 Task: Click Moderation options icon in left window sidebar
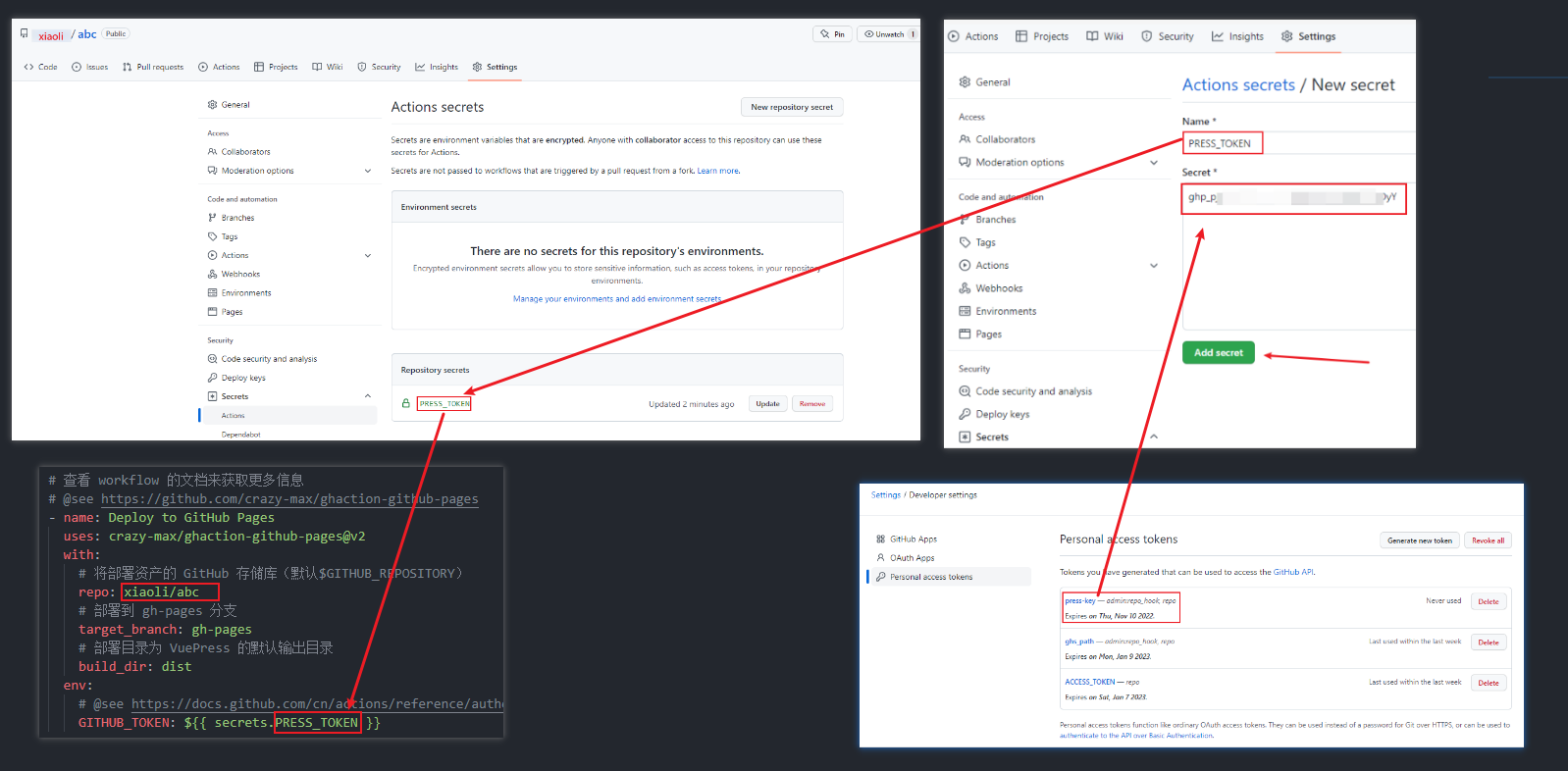coord(212,171)
